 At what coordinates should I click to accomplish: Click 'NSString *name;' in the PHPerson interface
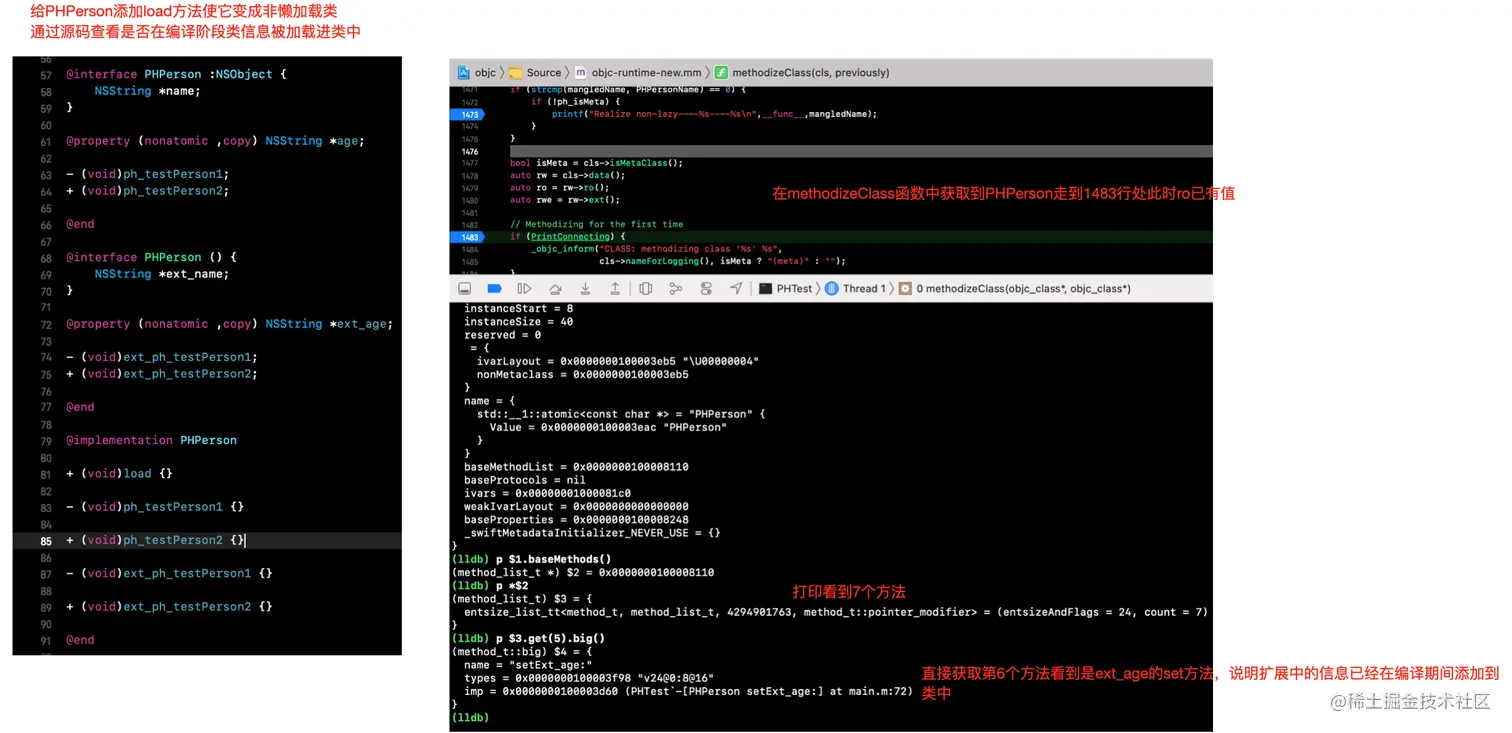click(x=148, y=91)
